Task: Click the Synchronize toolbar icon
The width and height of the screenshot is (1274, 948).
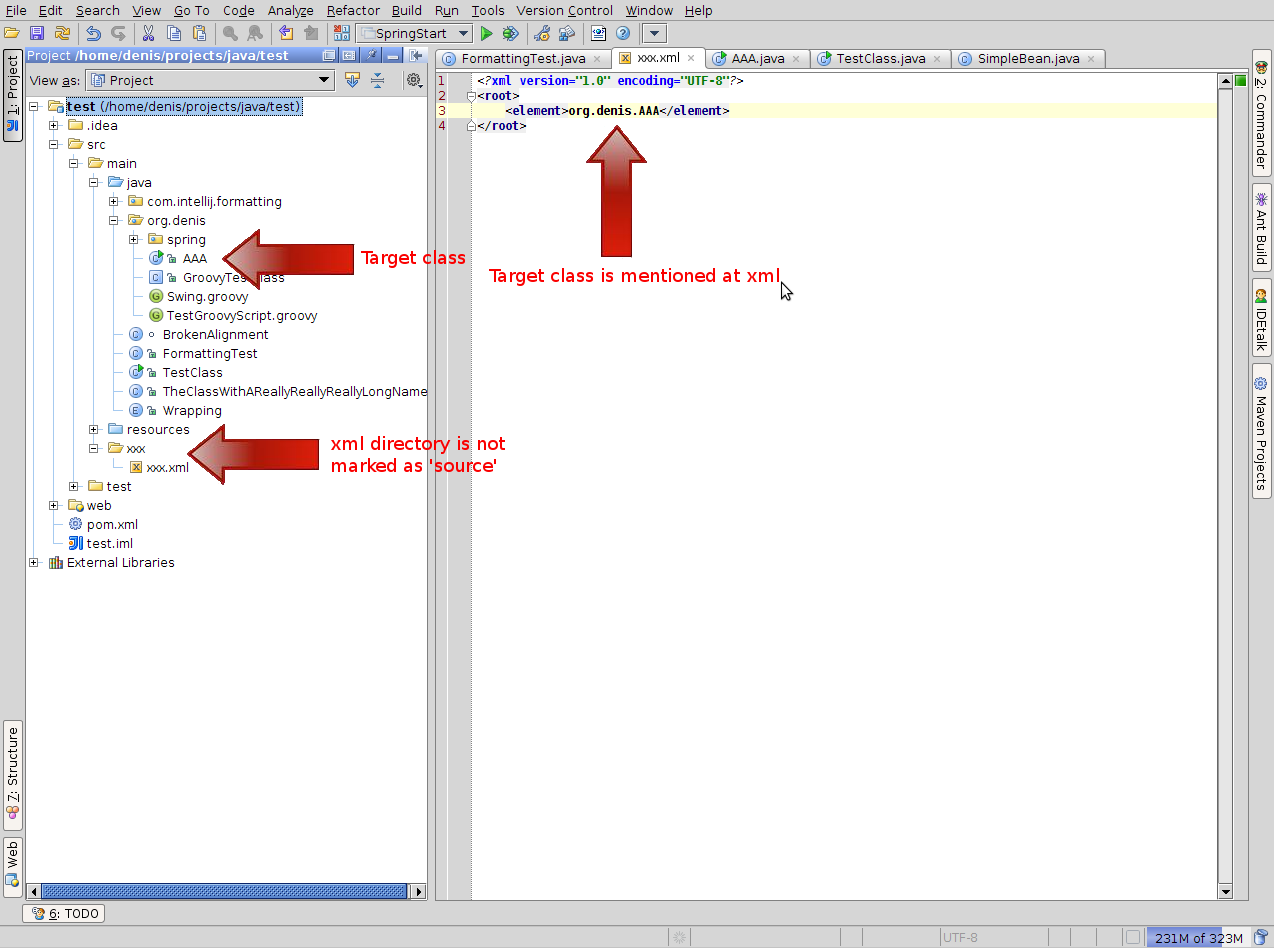Action: point(62,33)
